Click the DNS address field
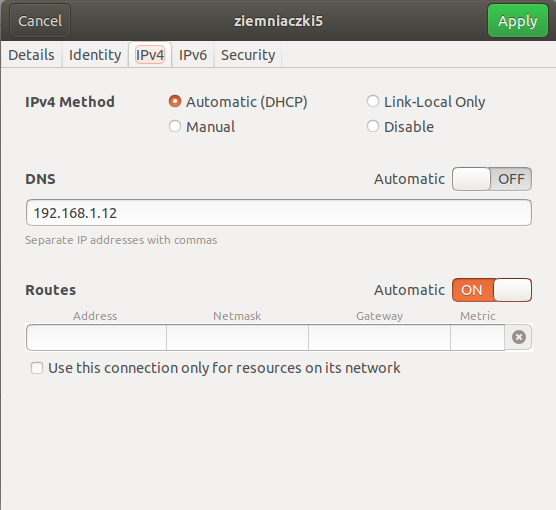This screenshot has width=556, height=510. click(x=279, y=213)
